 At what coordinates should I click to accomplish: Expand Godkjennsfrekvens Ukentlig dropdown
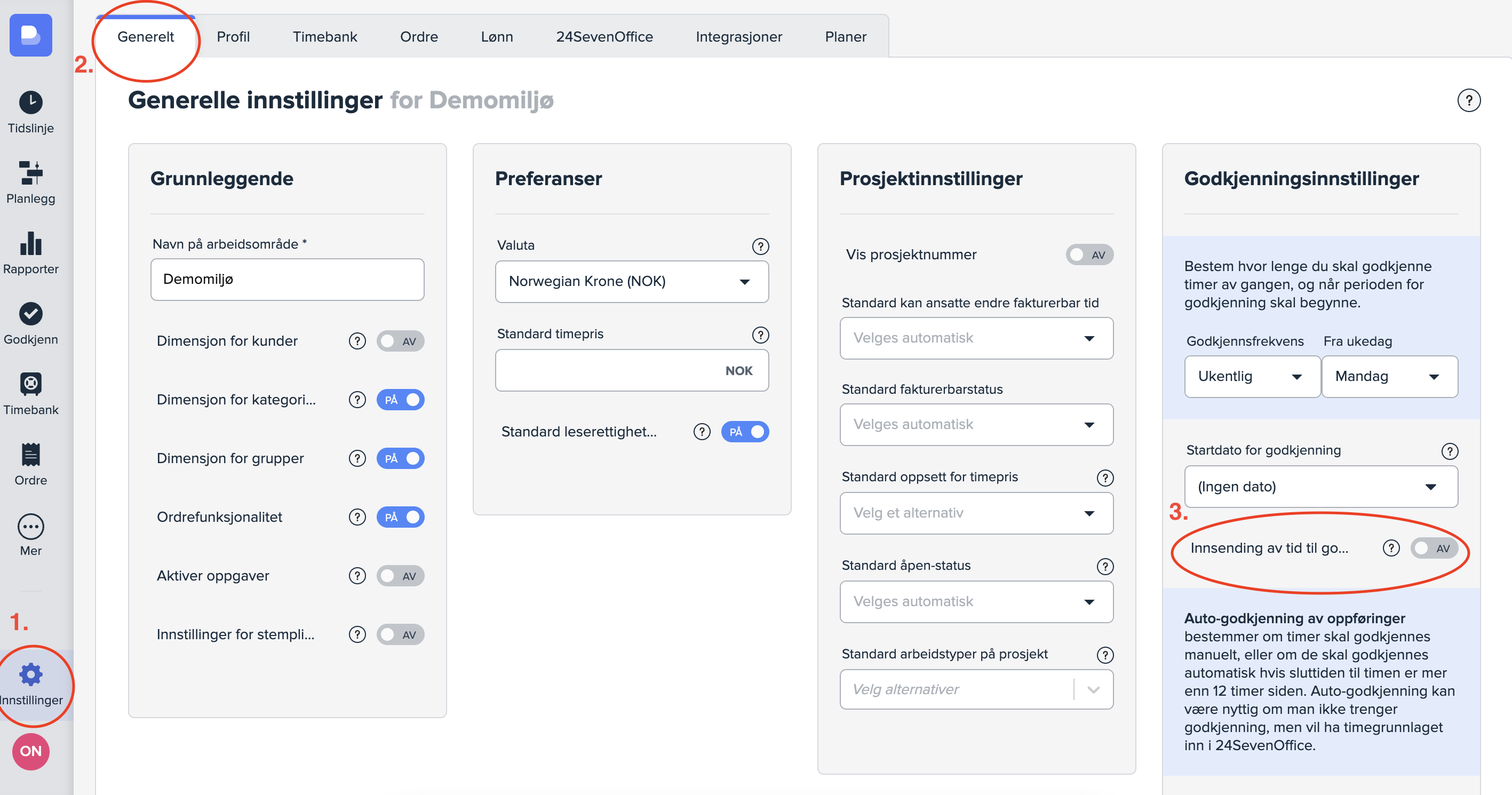point(1252,376)
